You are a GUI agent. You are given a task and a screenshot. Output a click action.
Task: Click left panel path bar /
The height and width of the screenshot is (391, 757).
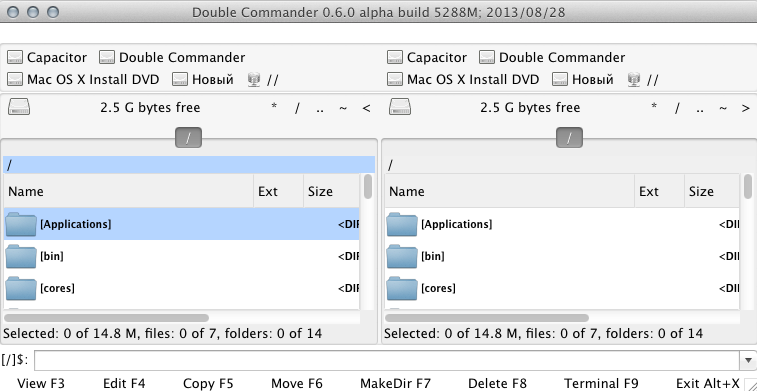189,165
